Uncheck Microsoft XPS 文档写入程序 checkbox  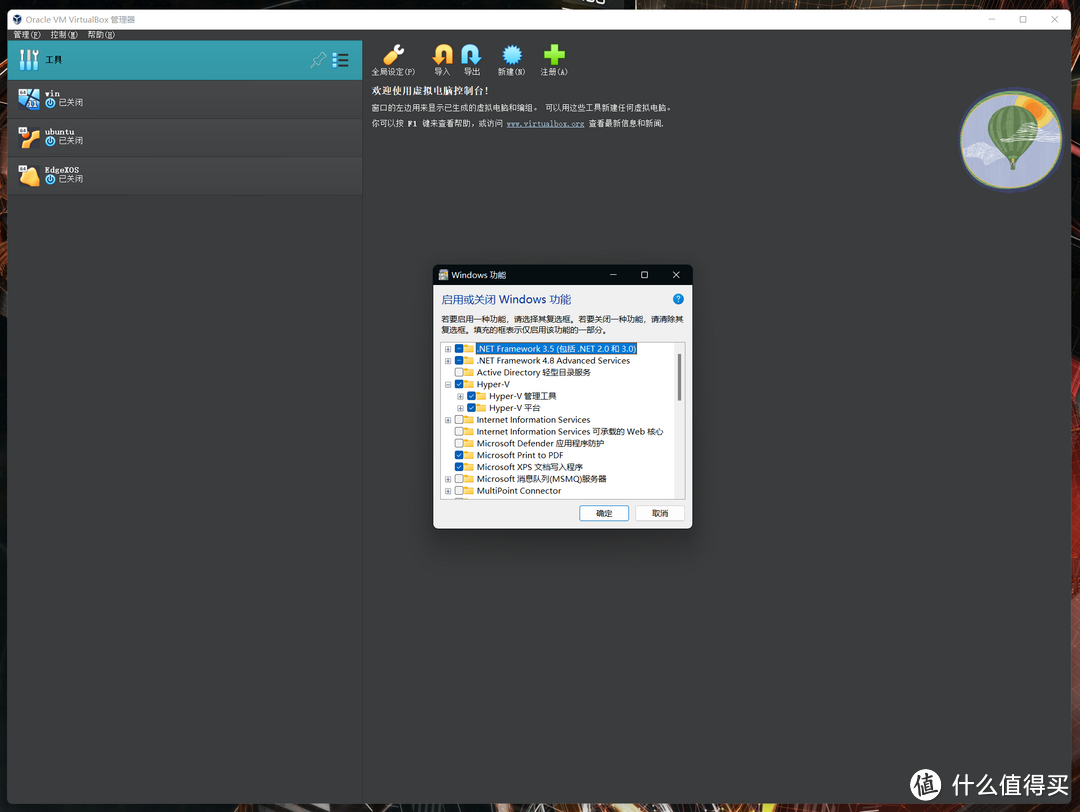click(x=459, y=467)
